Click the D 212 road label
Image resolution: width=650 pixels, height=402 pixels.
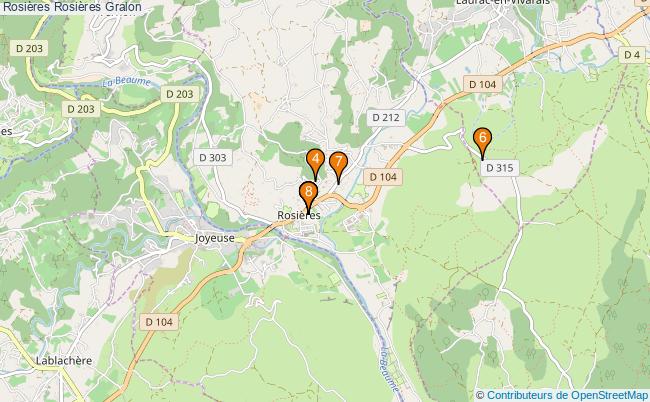coord(386,118)
